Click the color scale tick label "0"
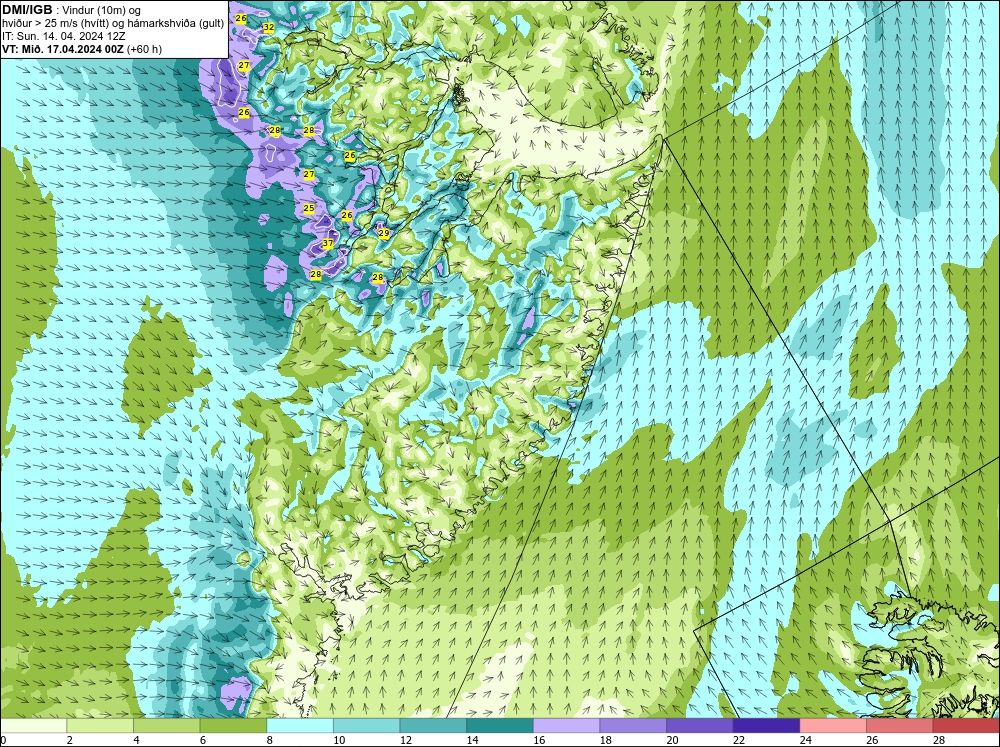Viewport: 1000px width, 747px height. click(3, 740)
